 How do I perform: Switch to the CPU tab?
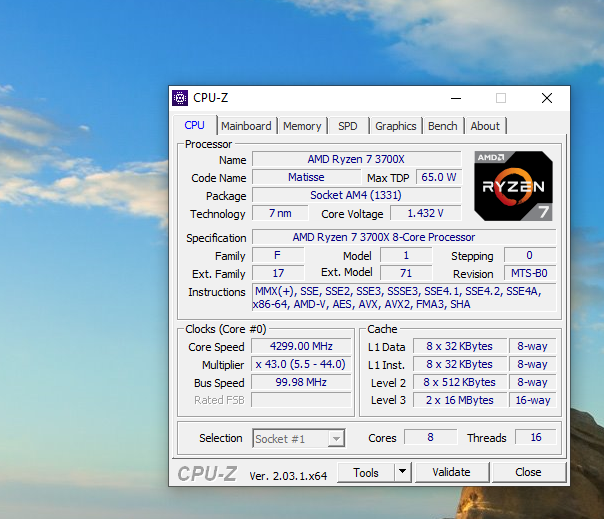195,125
